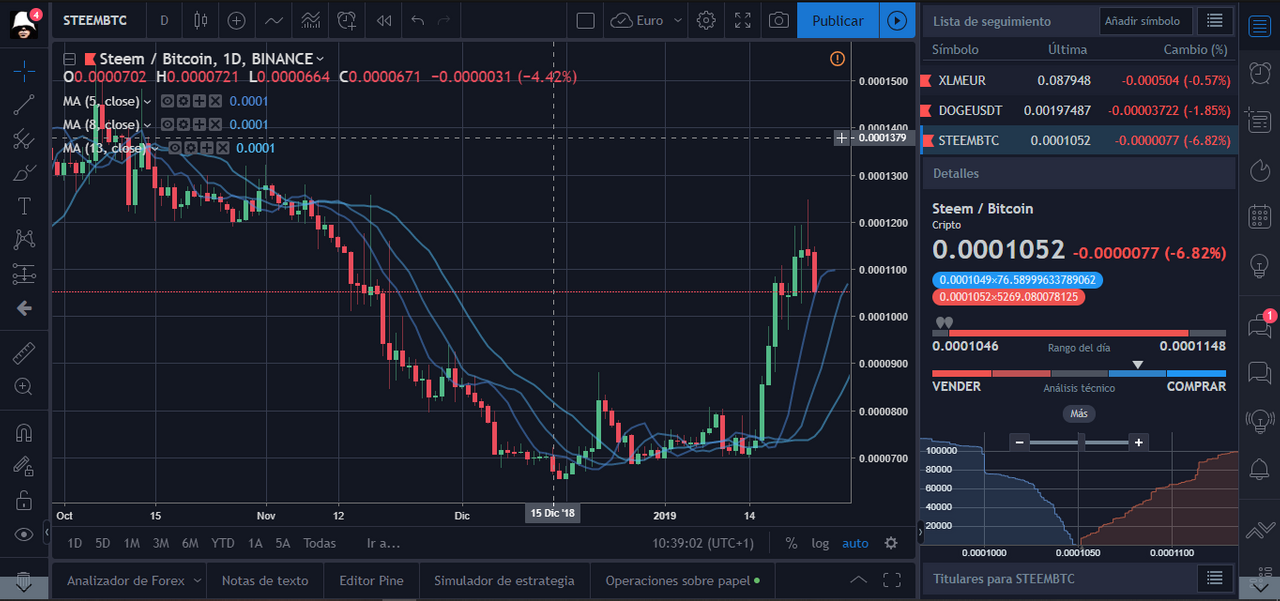
Task: Select the trend line drawing tool
Action: pos(24,104)
